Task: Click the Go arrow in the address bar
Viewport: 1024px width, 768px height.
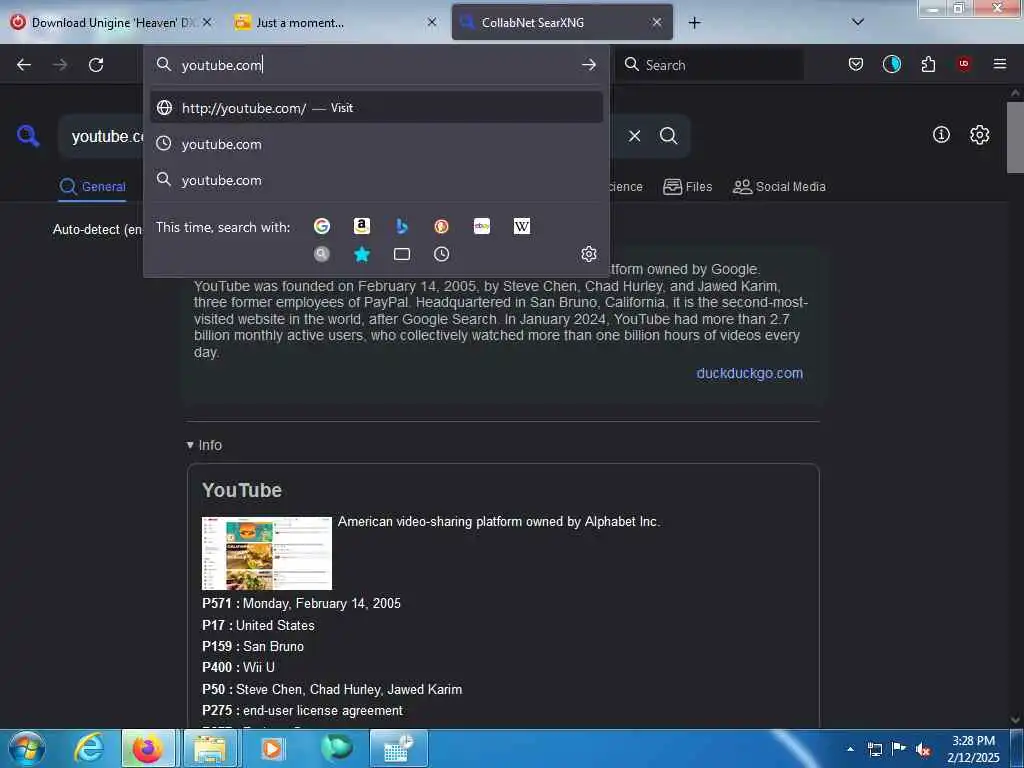Action: pos(588,65)
